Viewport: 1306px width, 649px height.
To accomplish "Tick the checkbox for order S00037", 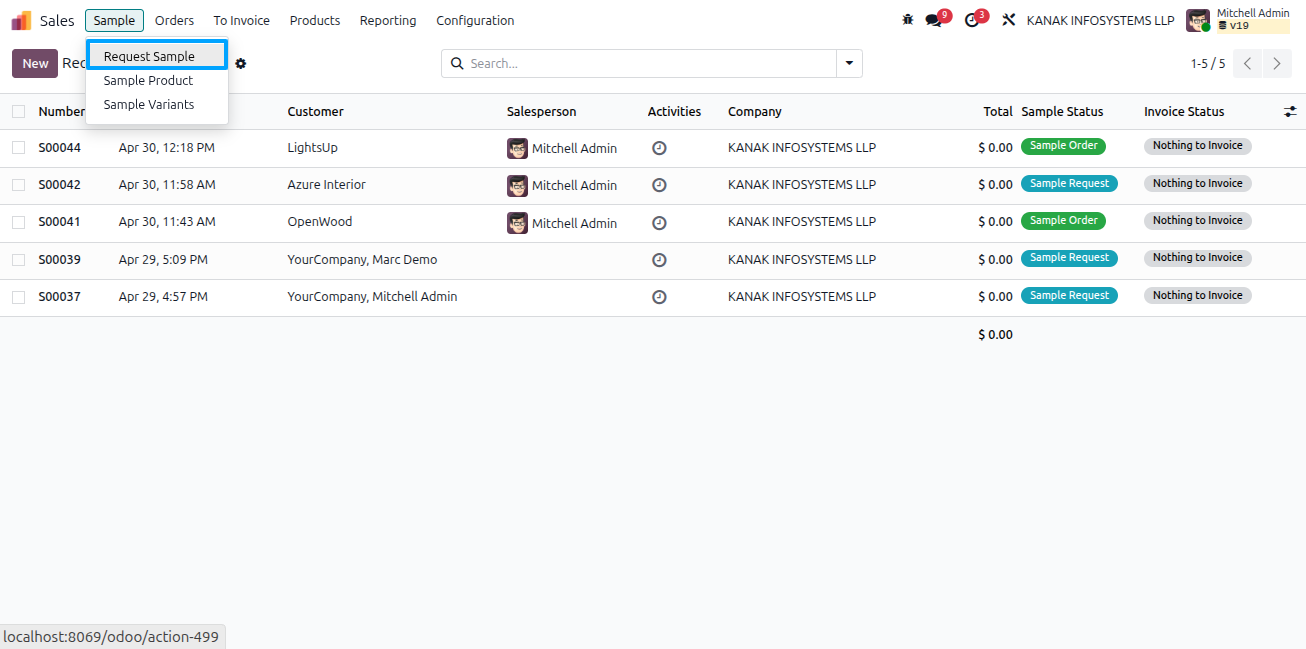I will click(x=18, y=297).
